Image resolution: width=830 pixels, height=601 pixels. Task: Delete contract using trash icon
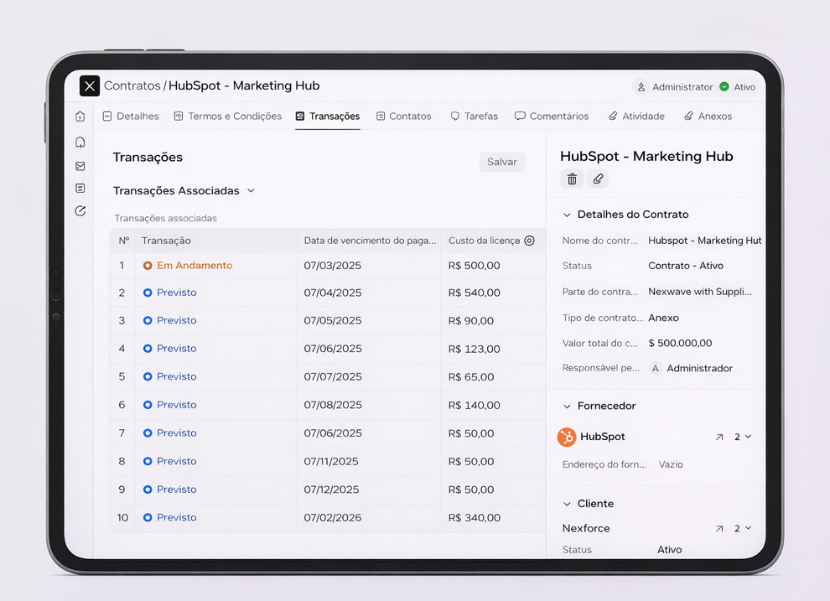572,179
